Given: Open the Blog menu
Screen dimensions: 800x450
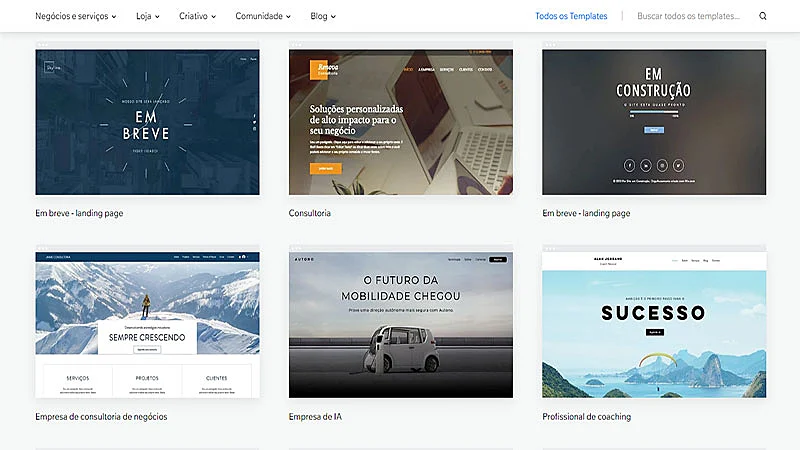Looking at the screenshot, I should pyautogui.click(x=322, y=16).
